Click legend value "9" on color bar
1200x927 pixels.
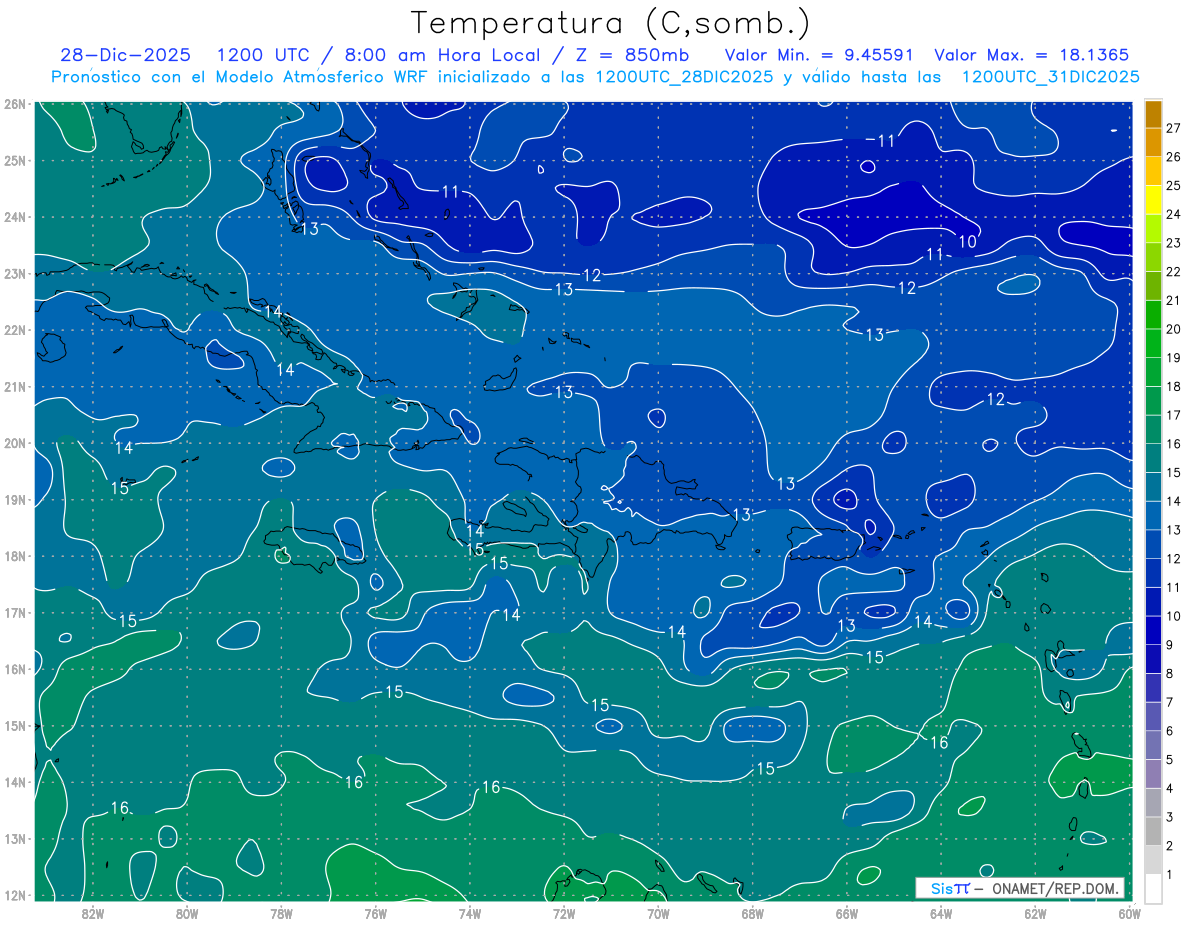(1170, 645)
